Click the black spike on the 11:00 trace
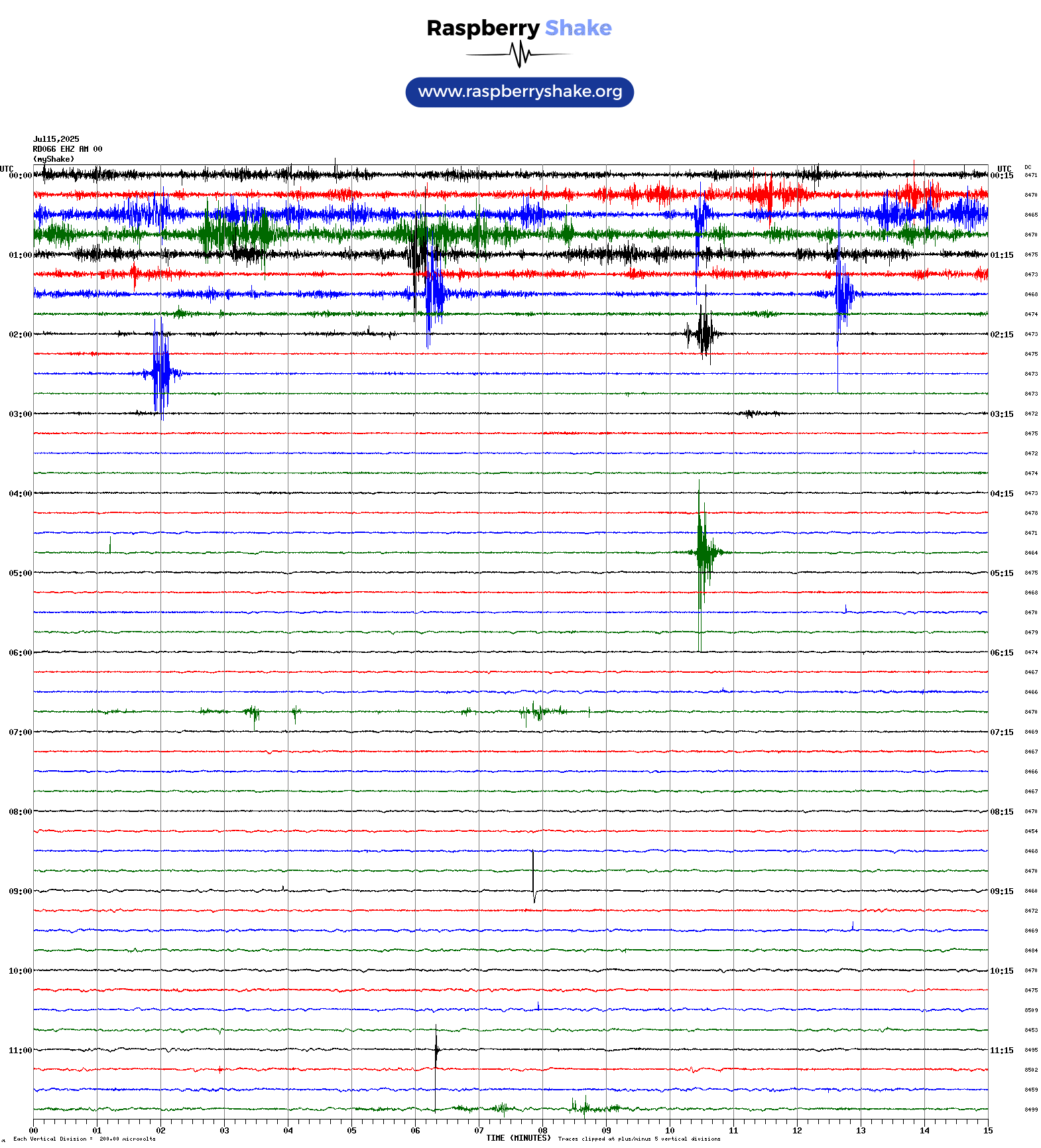The image size is (1041, 1148). click(x=436, y=1049)
